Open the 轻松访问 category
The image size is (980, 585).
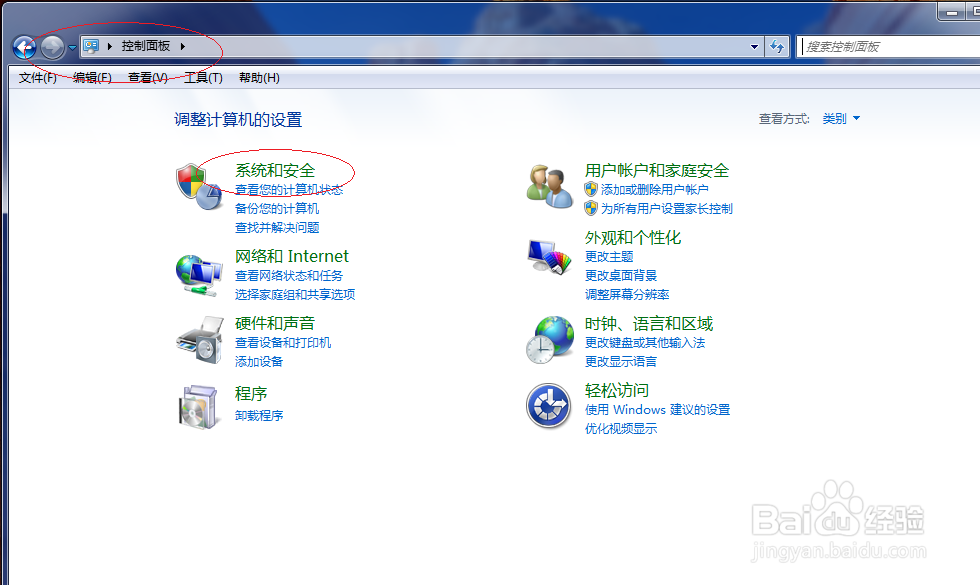tap(617, 391)
